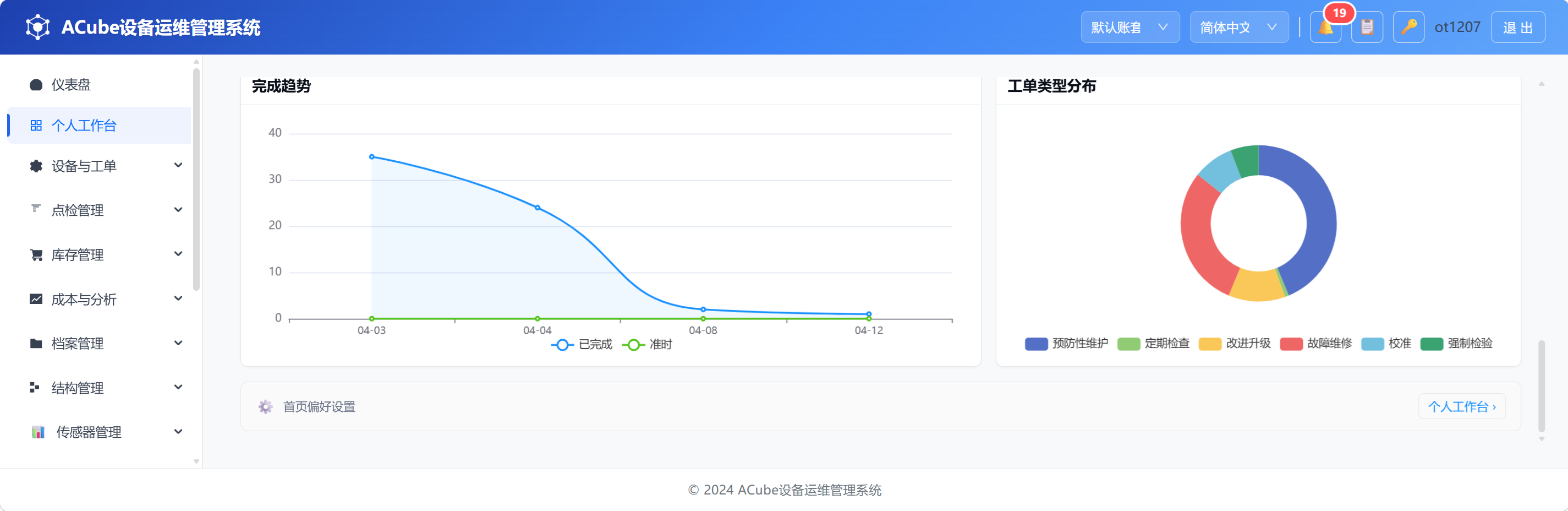Viewport: 1568px width, 511px height.
Task: Click the key icon in header
Action: pyautogui.click(x=1408, y=28)
